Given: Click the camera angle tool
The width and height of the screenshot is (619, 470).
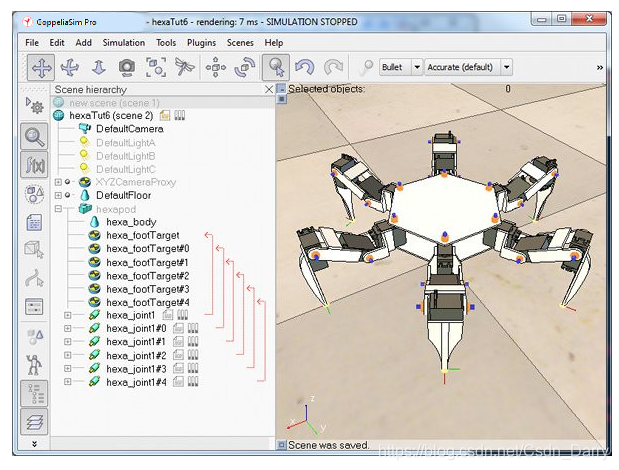Looking at the screenshot, I should pyautogui.click(x=127, y=67).
